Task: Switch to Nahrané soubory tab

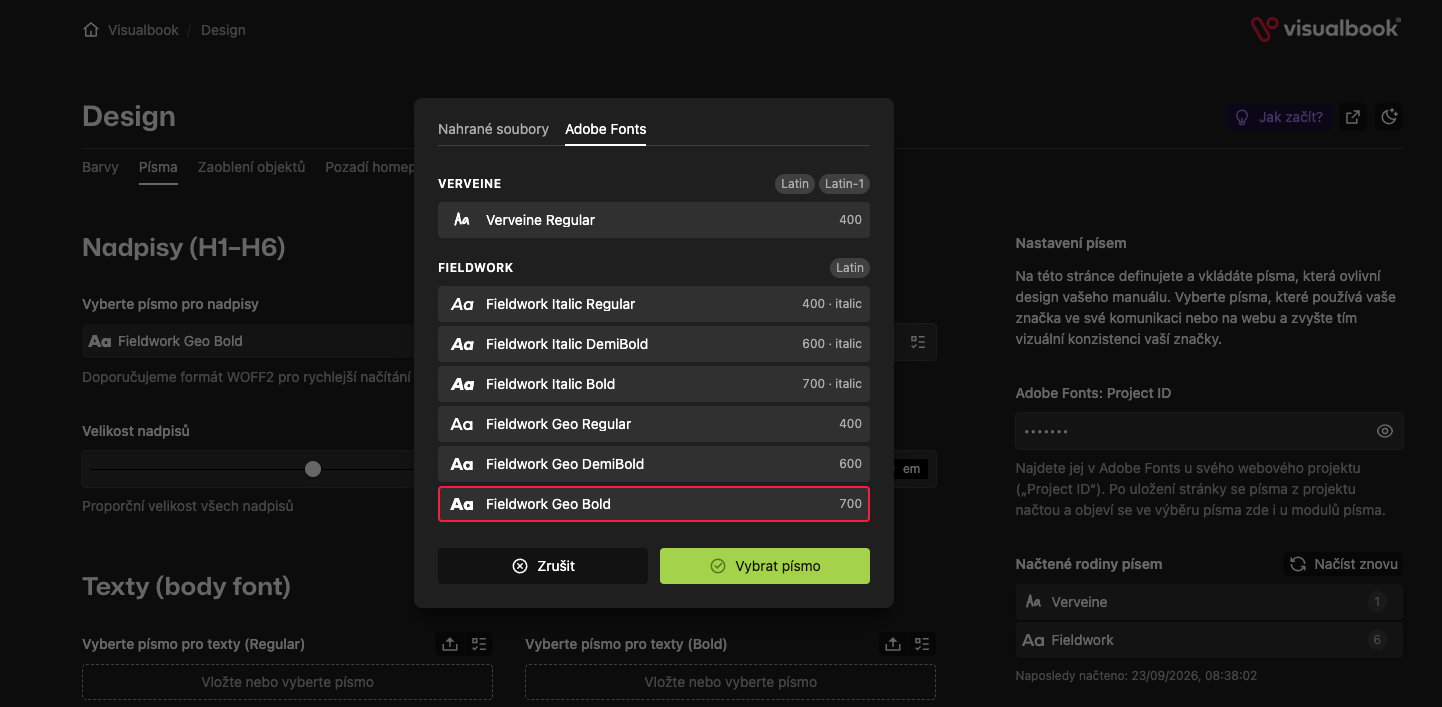Action: click(493, 129)
